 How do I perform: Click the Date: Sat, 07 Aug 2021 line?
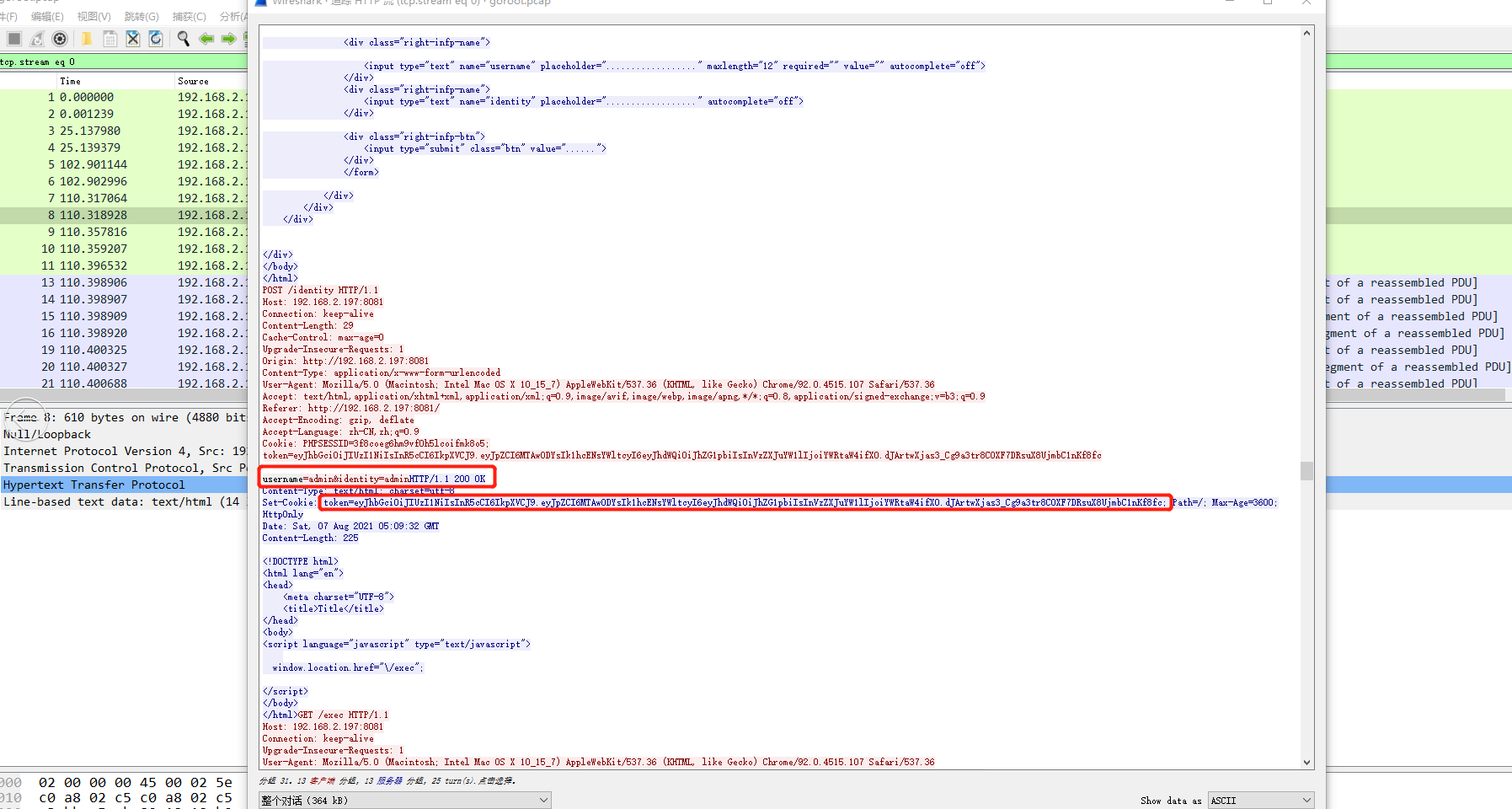click(x=350, y=526)
